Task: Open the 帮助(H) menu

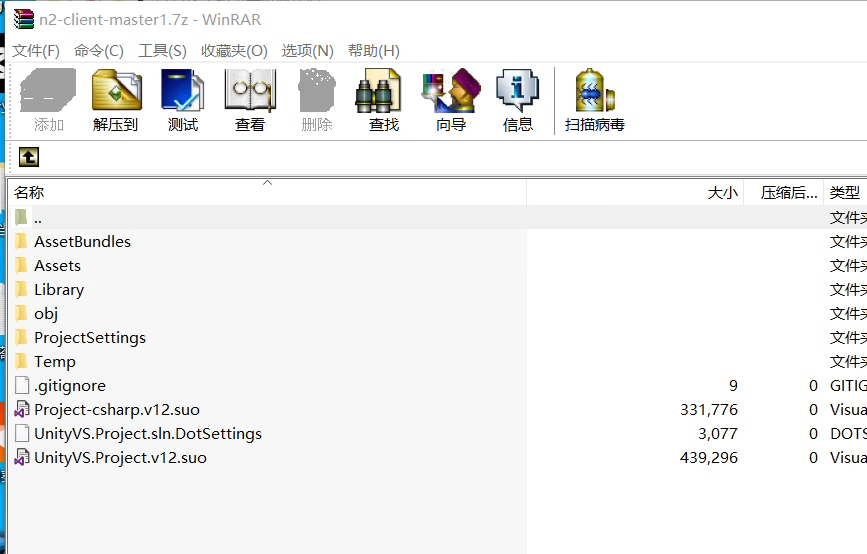Action: point(374,51)
